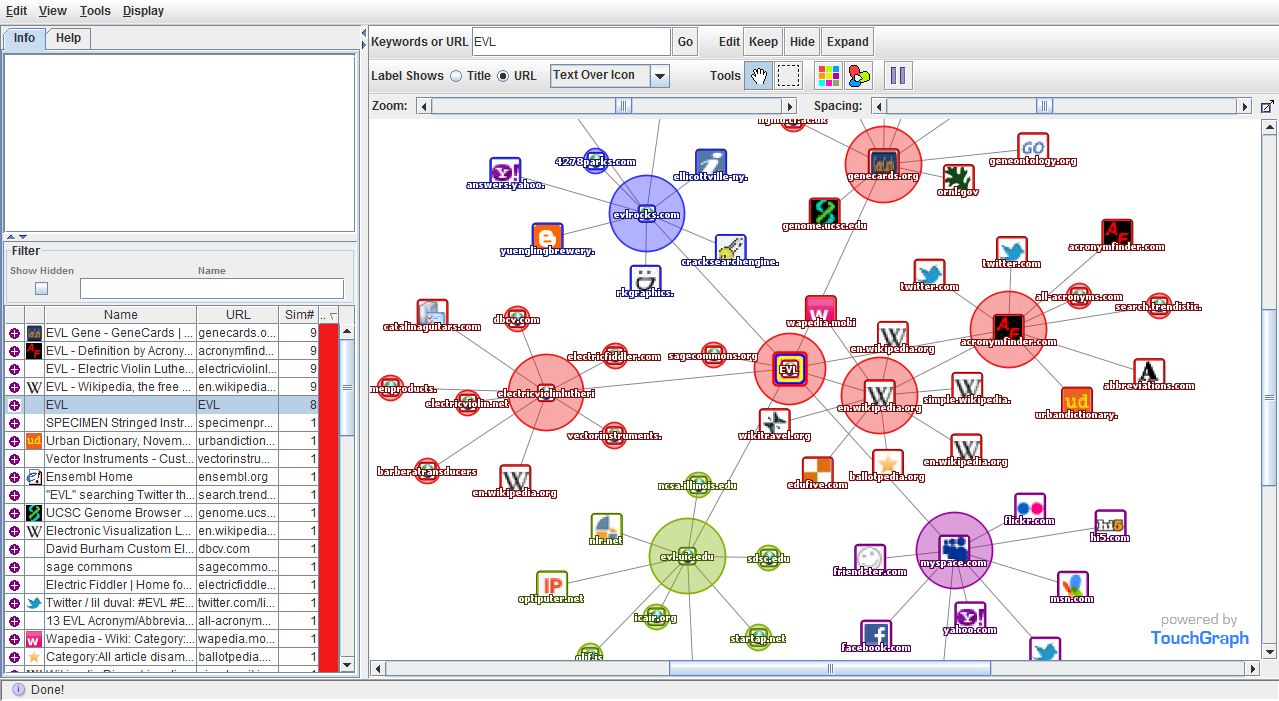Click the Go button

(685, 42)
